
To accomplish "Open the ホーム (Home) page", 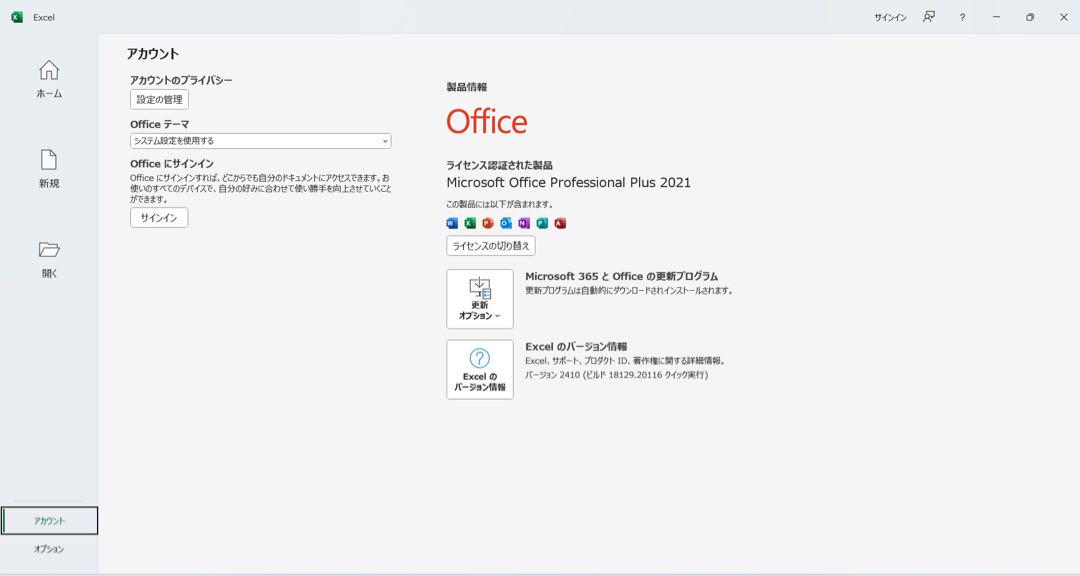I will 49,79.
